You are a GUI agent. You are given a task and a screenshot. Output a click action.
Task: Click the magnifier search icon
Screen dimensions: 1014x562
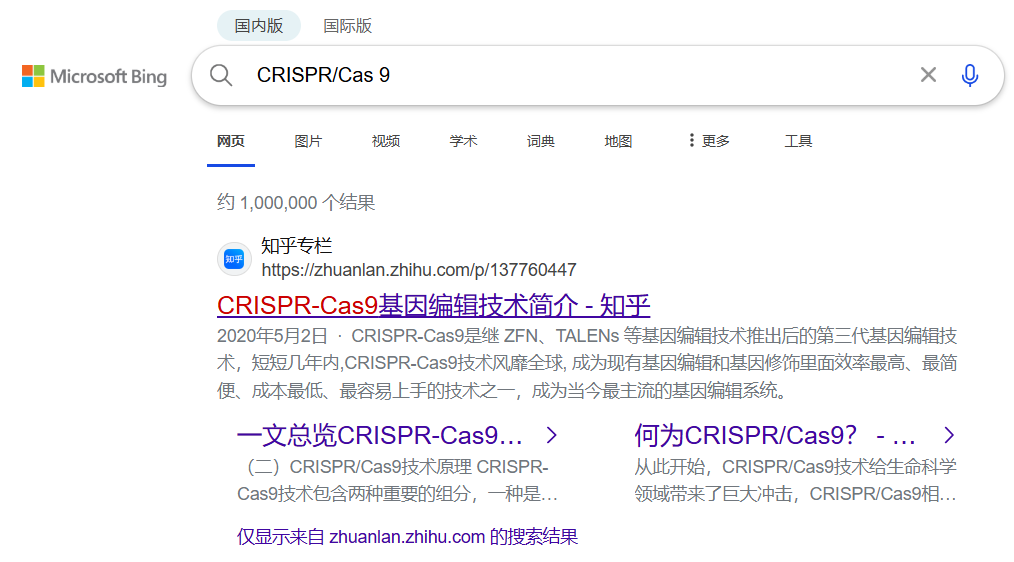click(x=221, y=76)
